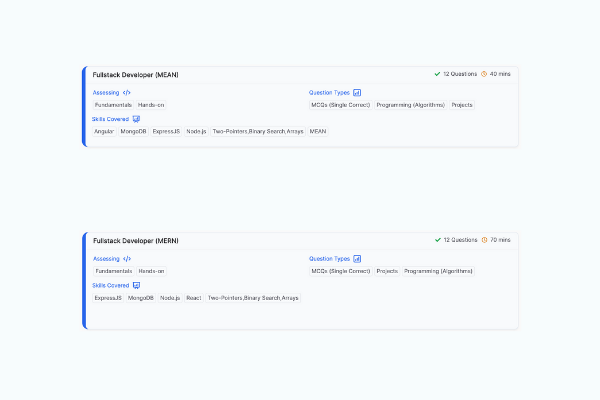Click Skills Covered icon in MEAN card
The height and width of the screenshot is (400, 600).
[137, 118]
